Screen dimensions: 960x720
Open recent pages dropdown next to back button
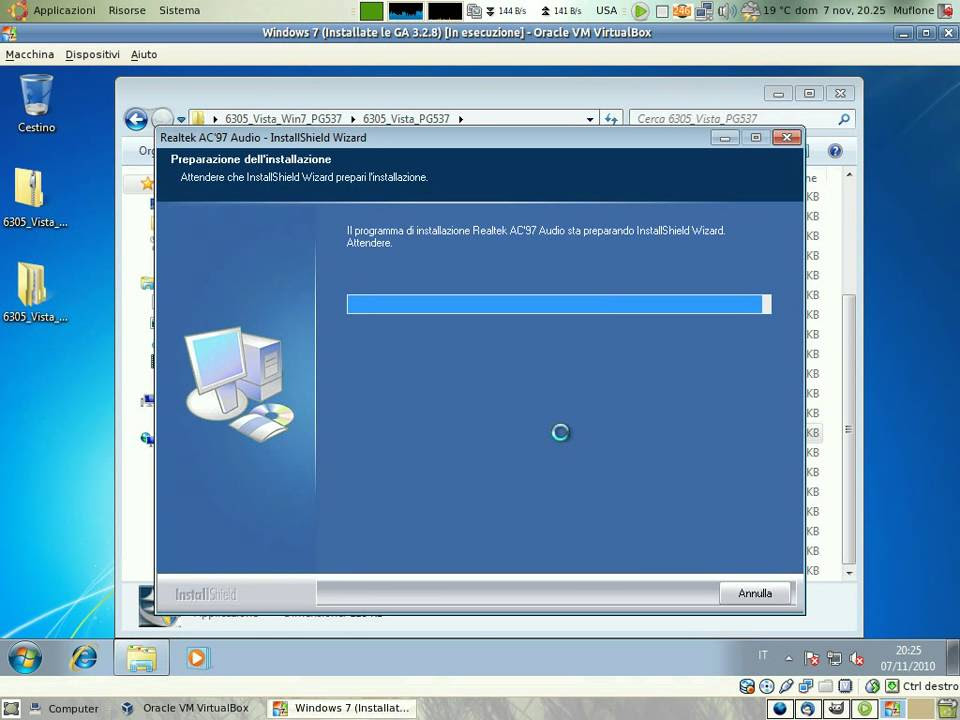tap(181, 119)
